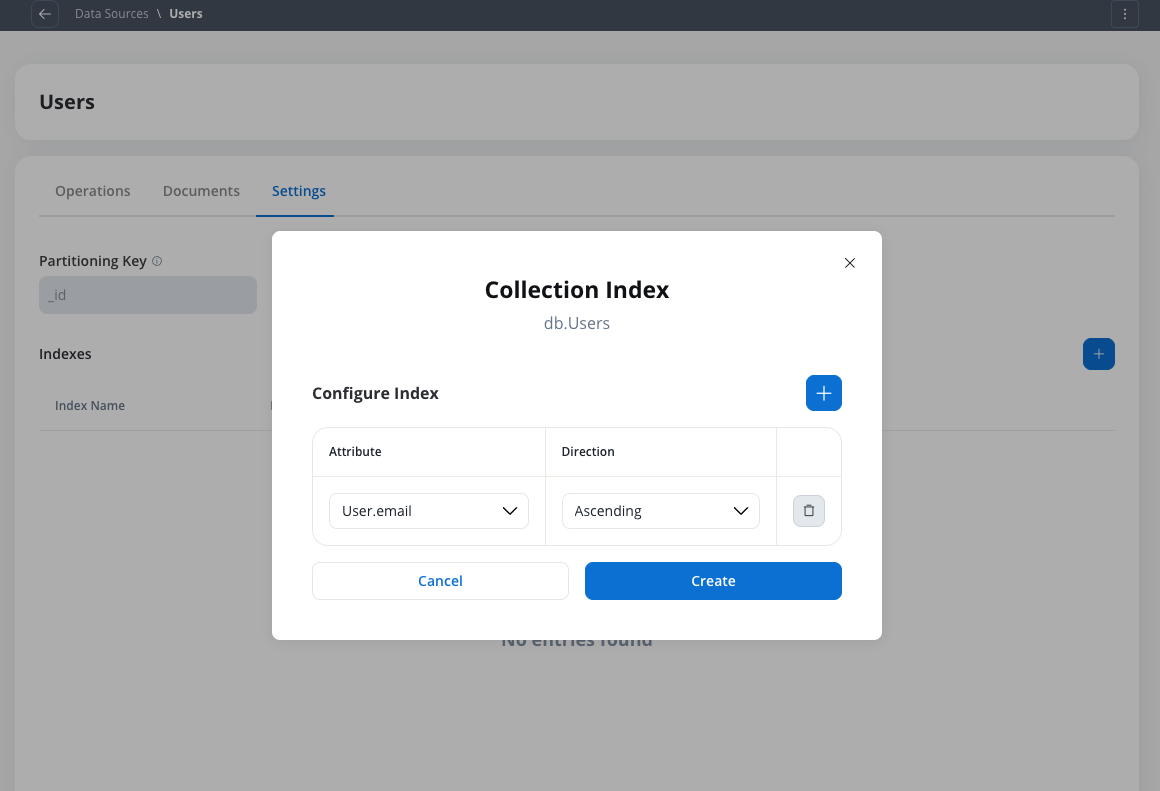Close the Collection Index dialog
Screen dimensions: 1160x791
(x=850, y=263)
